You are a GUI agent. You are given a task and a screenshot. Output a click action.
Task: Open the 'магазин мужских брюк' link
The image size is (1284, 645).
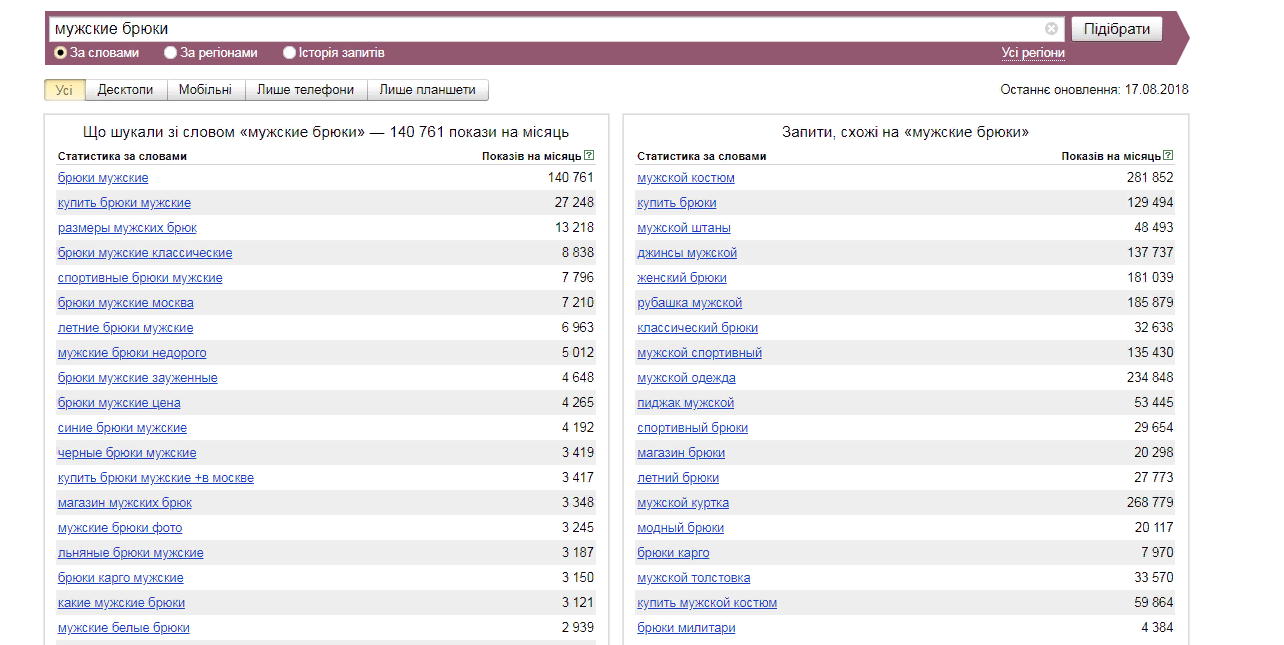coord(125,503)
